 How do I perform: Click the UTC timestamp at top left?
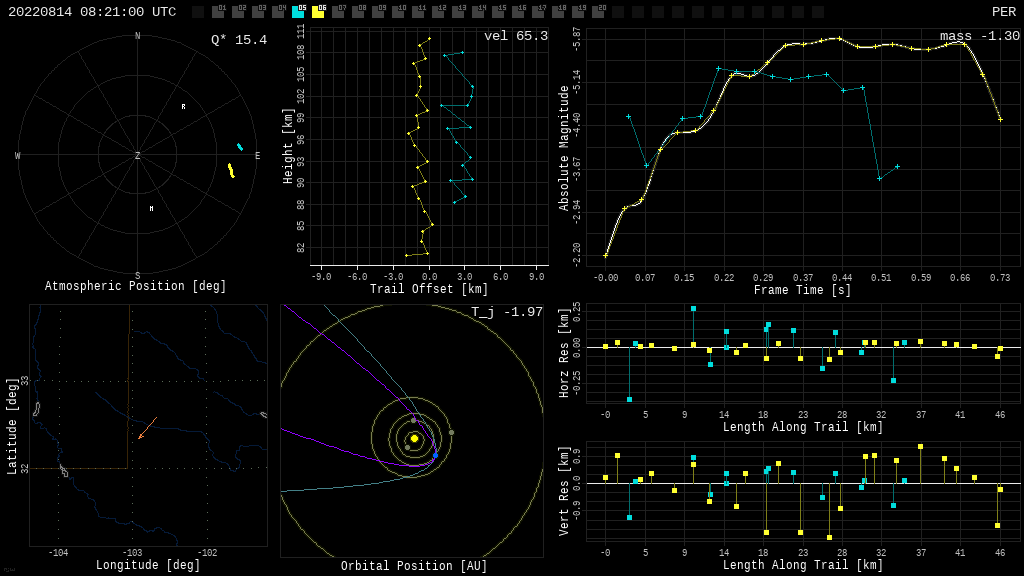pyautogui.click(x=92, y=12)
